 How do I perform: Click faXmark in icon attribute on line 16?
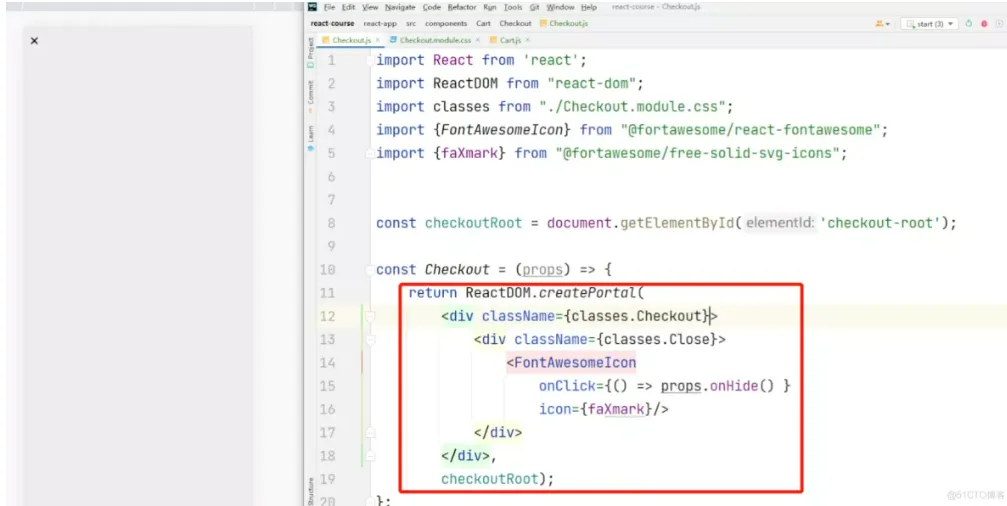tap(617, 409)
